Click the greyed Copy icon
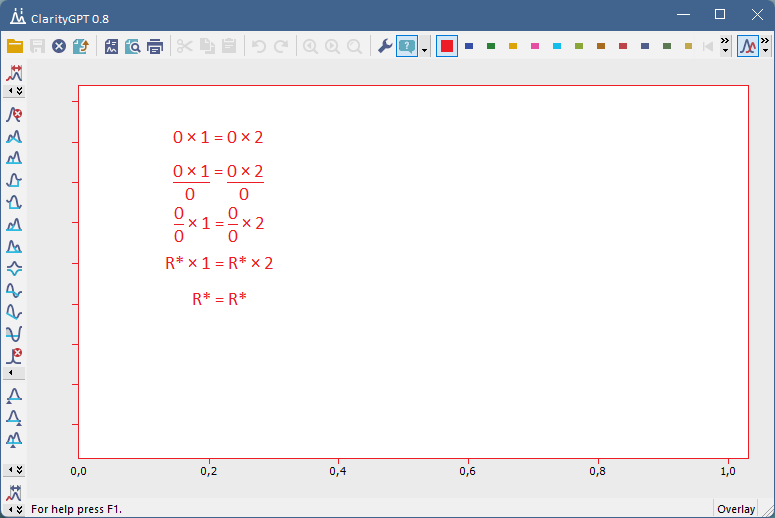The height and width of the screenshot is (518, 775). 207,46
